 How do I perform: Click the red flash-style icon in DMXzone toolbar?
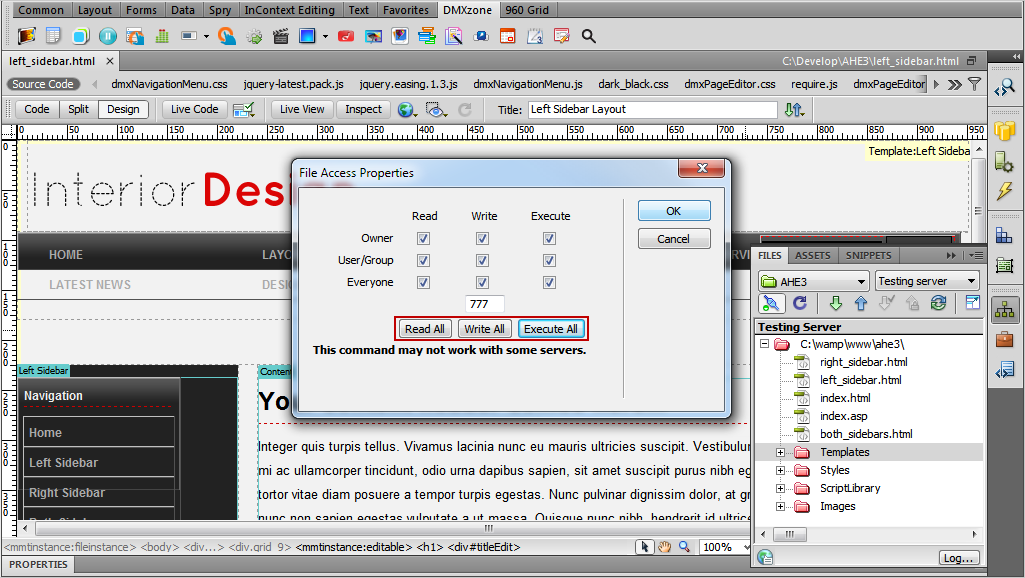point(346,36)
